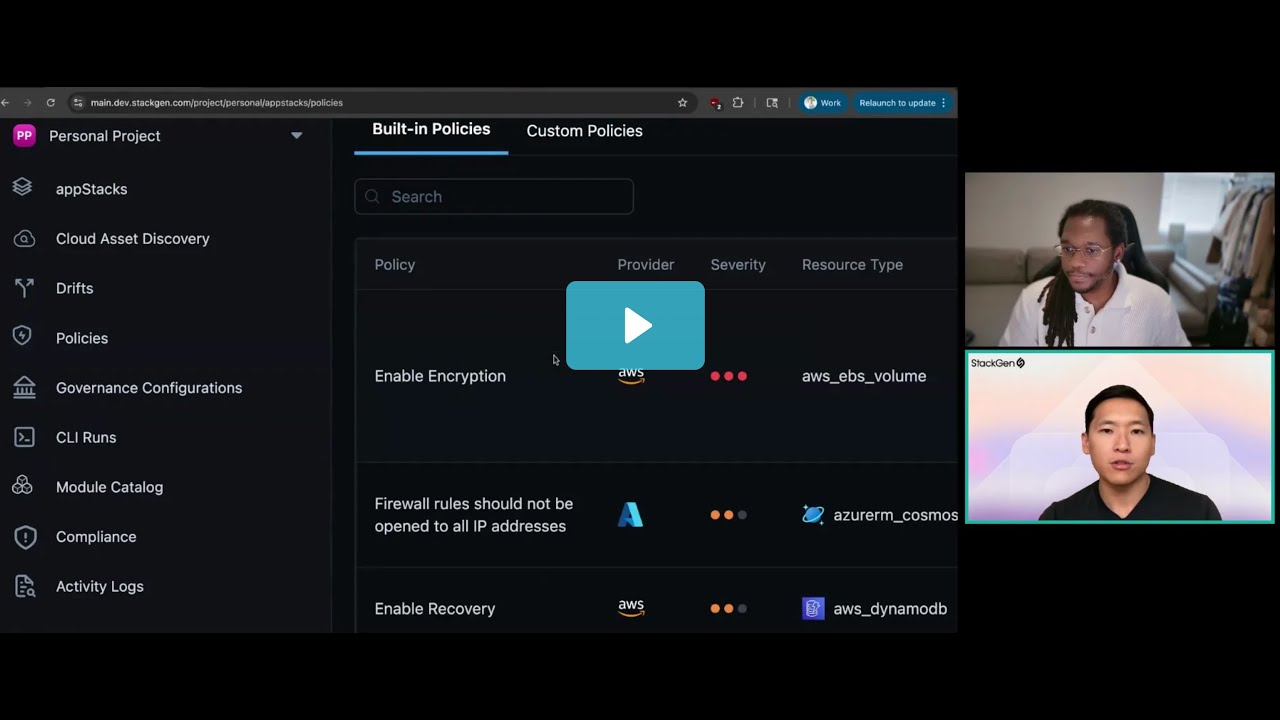Click the aws_ebs_volume resource type
This screenshot has height=720, width=1280.
point(864,376)
